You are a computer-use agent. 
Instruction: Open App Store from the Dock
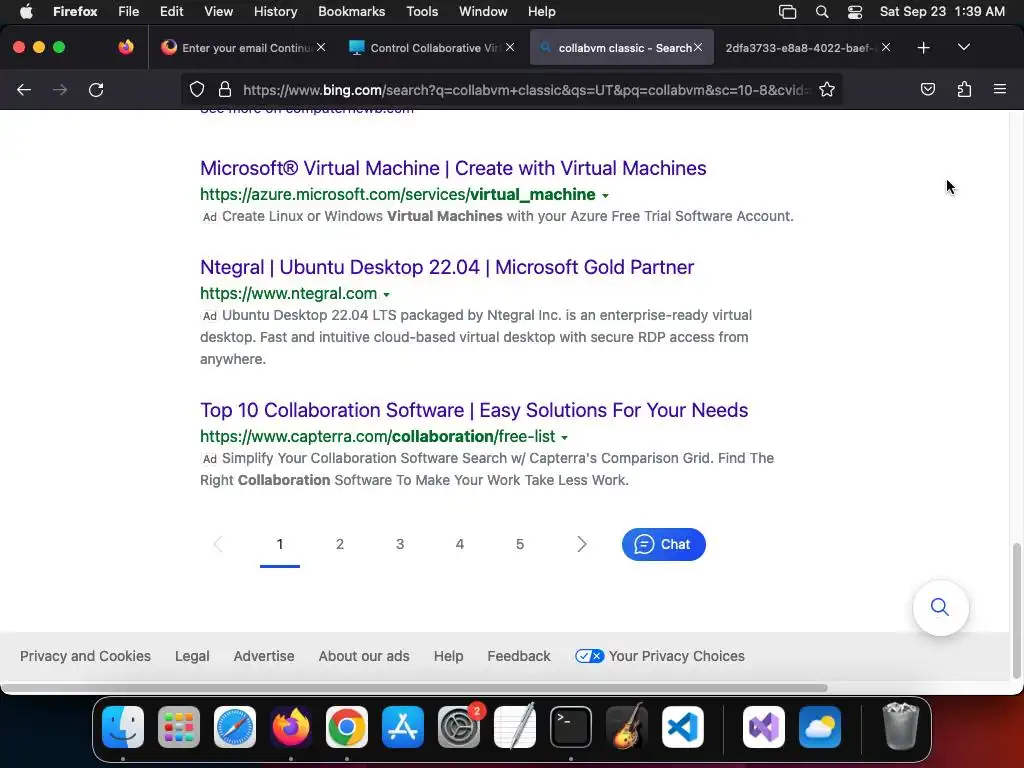(403, 727)
